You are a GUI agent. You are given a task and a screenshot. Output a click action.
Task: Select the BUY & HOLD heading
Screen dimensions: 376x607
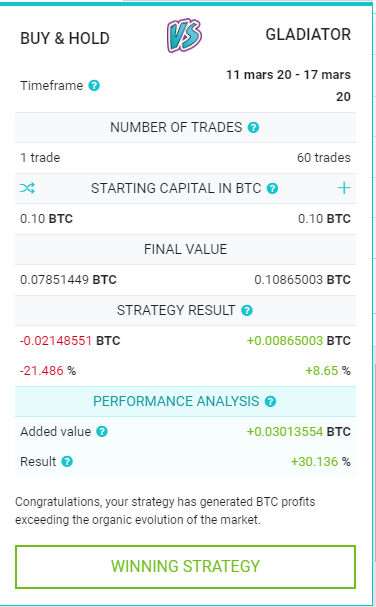pos(65,38)
